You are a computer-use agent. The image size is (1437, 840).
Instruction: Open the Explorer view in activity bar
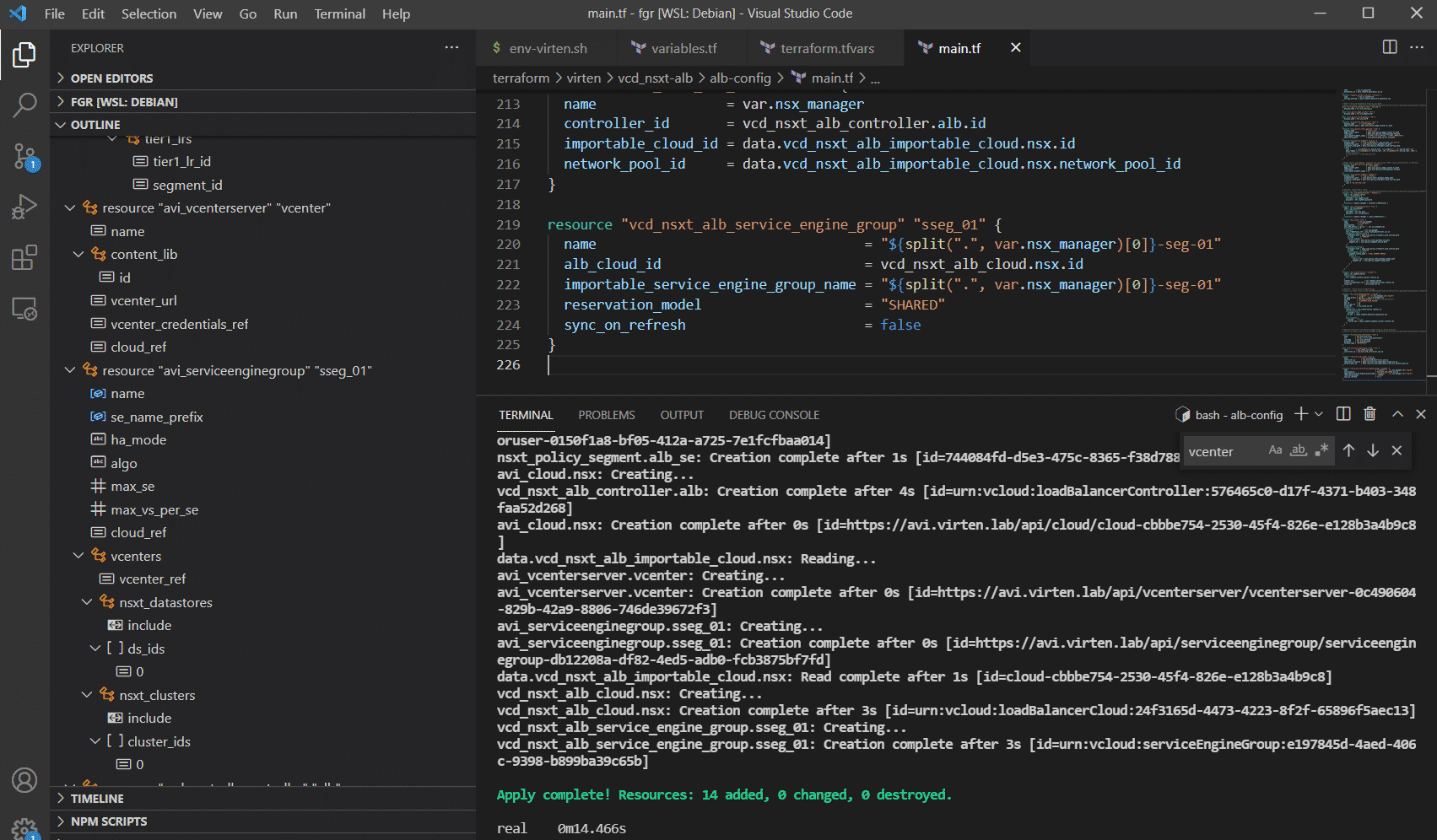pyautogui.click(x=24, y=55)
